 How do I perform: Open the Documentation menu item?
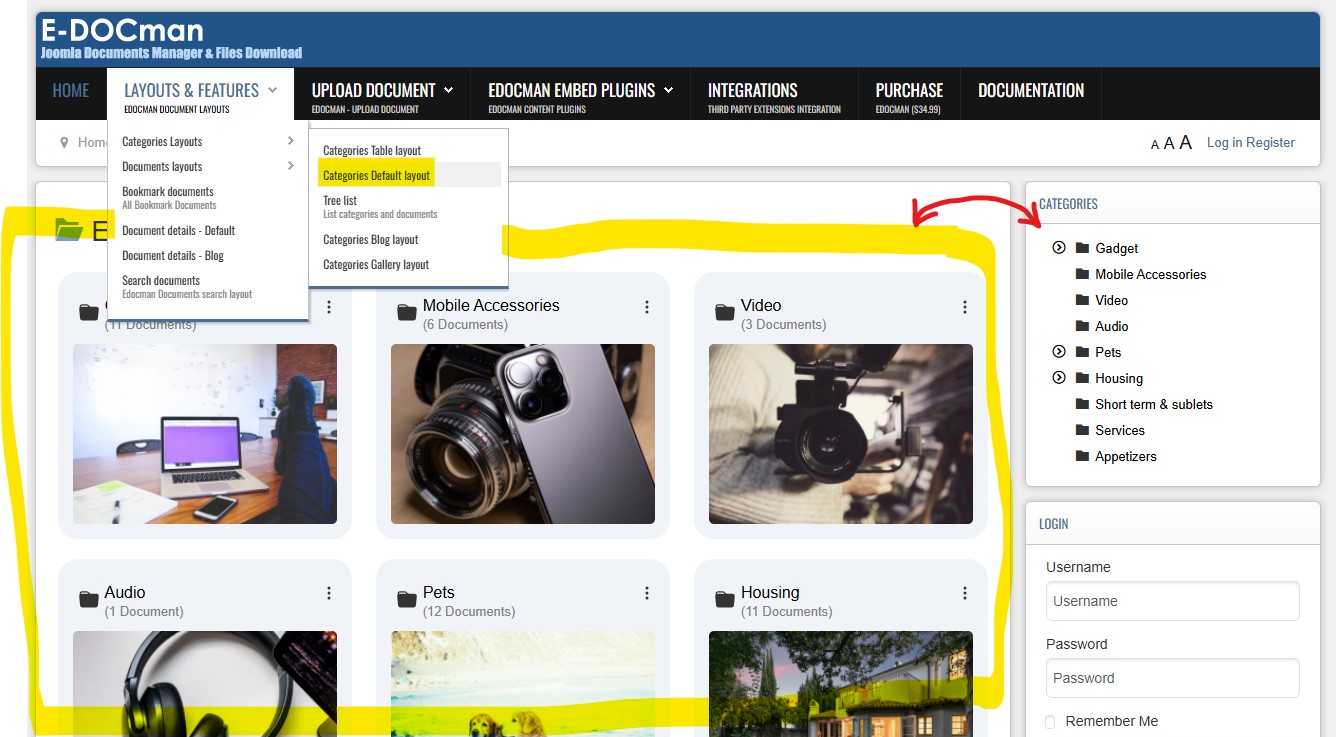pyautogui.click(x=1031, y=91)
